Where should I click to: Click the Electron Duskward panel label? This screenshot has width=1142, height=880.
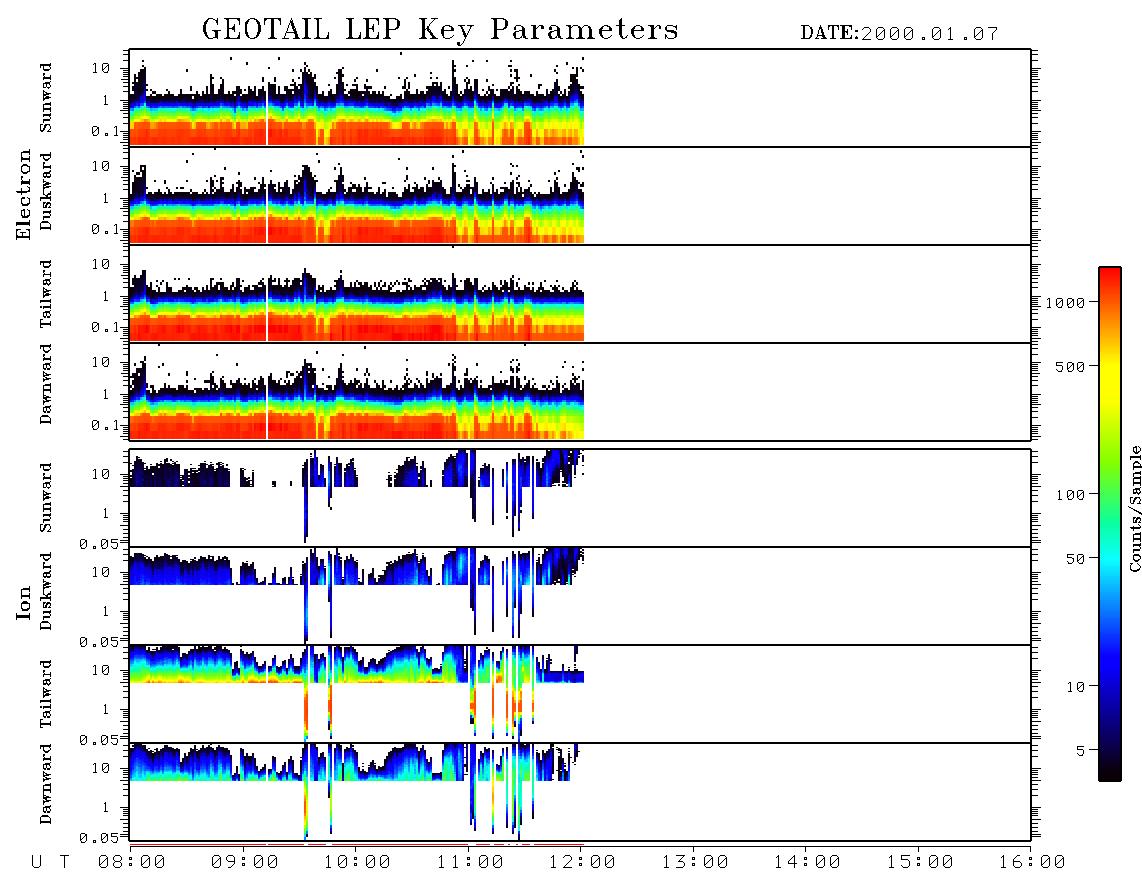point(46,191)
